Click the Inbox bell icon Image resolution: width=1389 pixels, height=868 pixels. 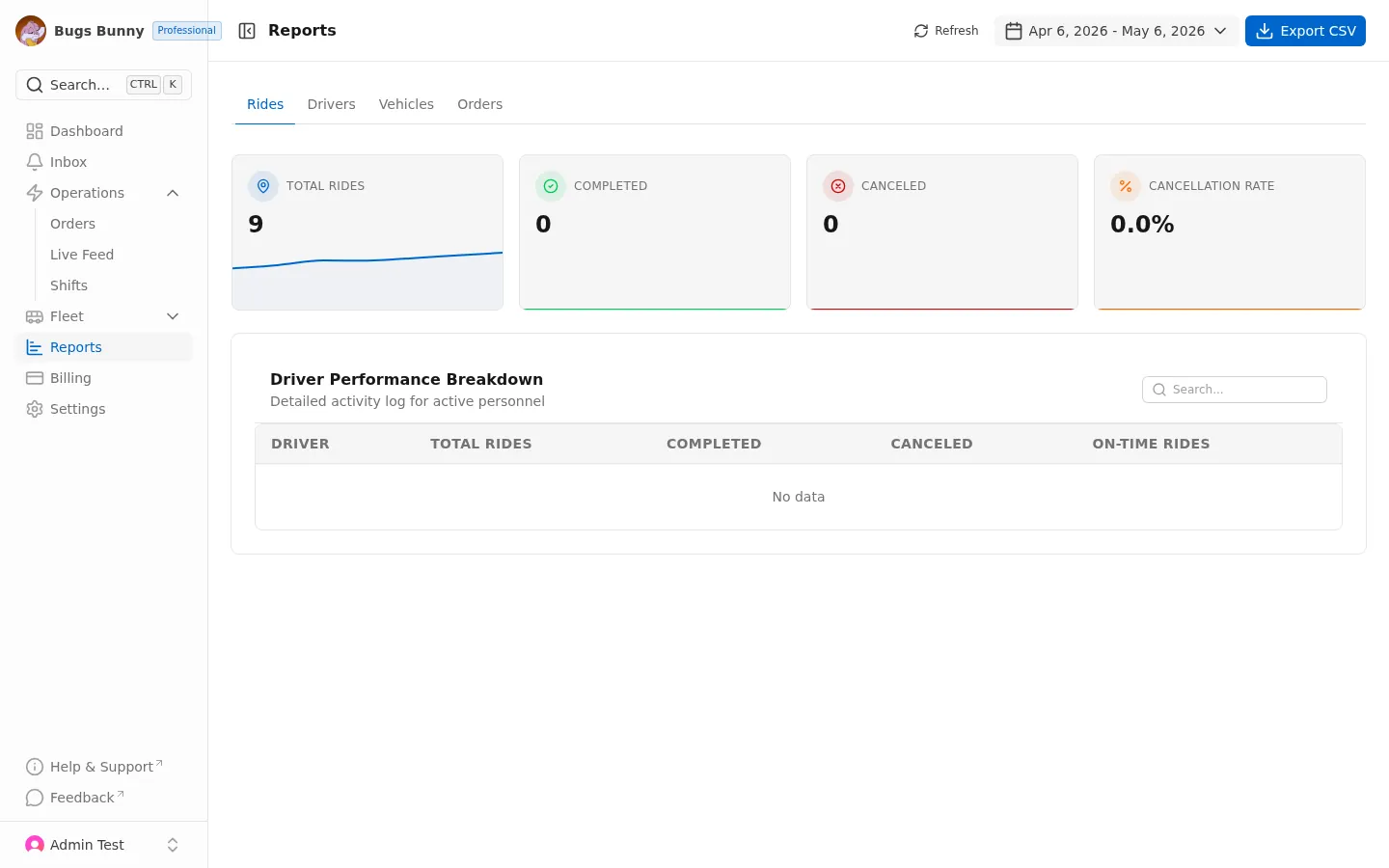click(x=35, y=162)
